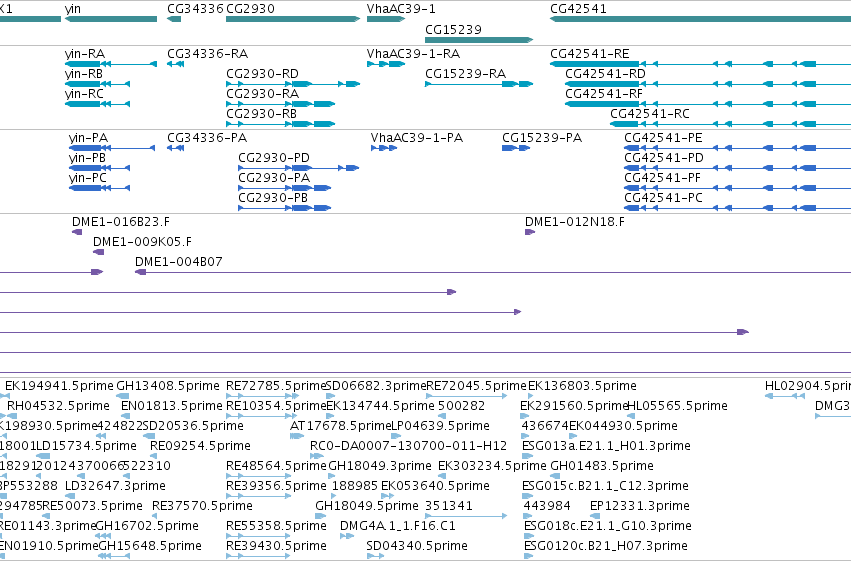Viewport: 851px width, 561px height.
Task: Open EST RE72785.5prime
Action: (x=276, y=386)
